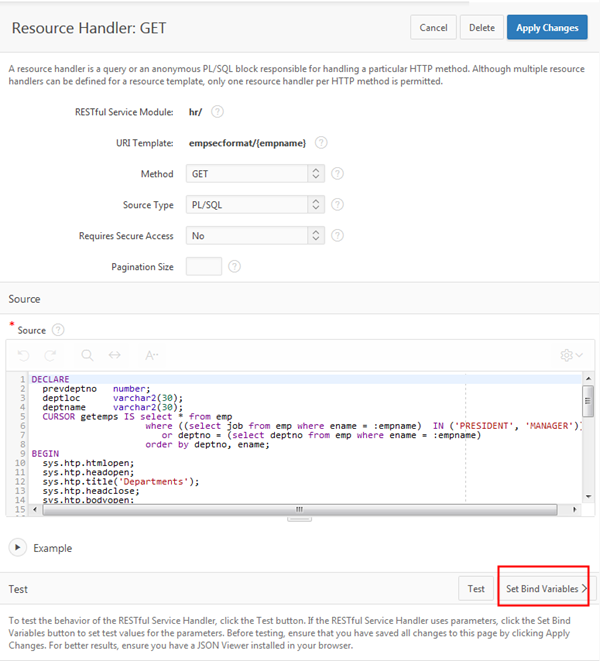
Task: Open help for Requires Secure Access
Action: (337, 235)
